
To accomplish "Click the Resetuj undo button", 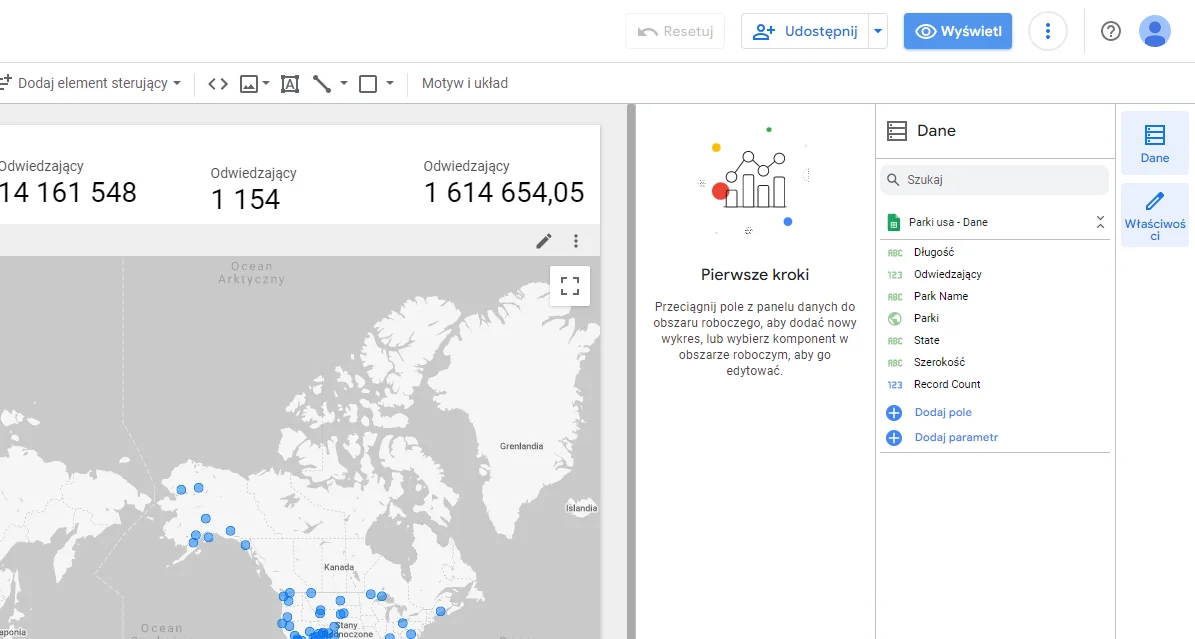I will [675, 31].
